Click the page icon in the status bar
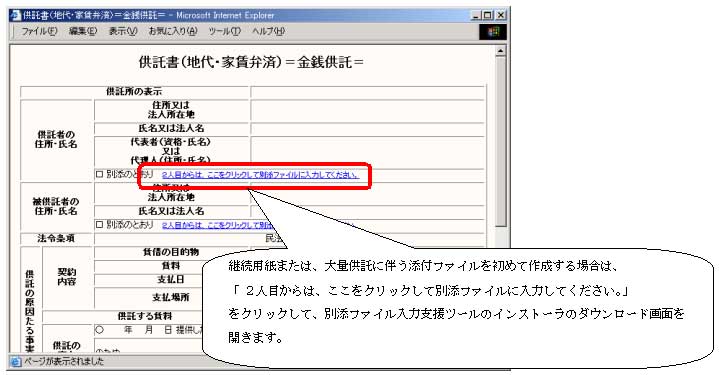Viewport: 719px width, 375px height. point(16,362)
